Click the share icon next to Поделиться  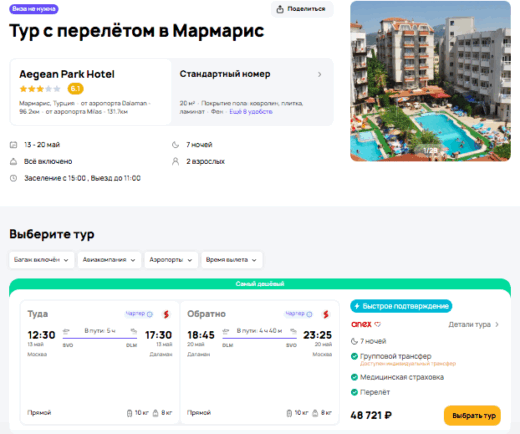tap(280, 9)
